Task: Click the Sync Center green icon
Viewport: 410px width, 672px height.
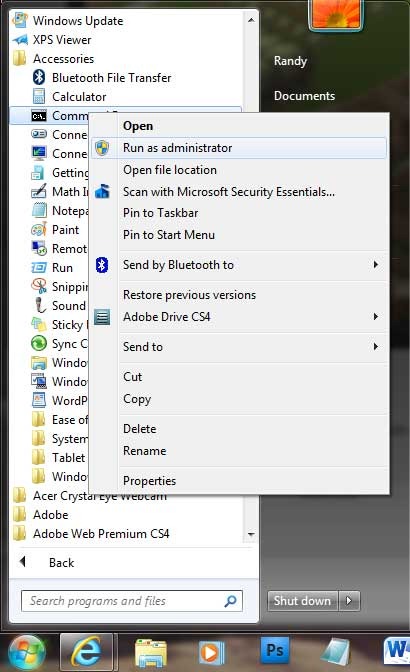Action: pos(39,343)
